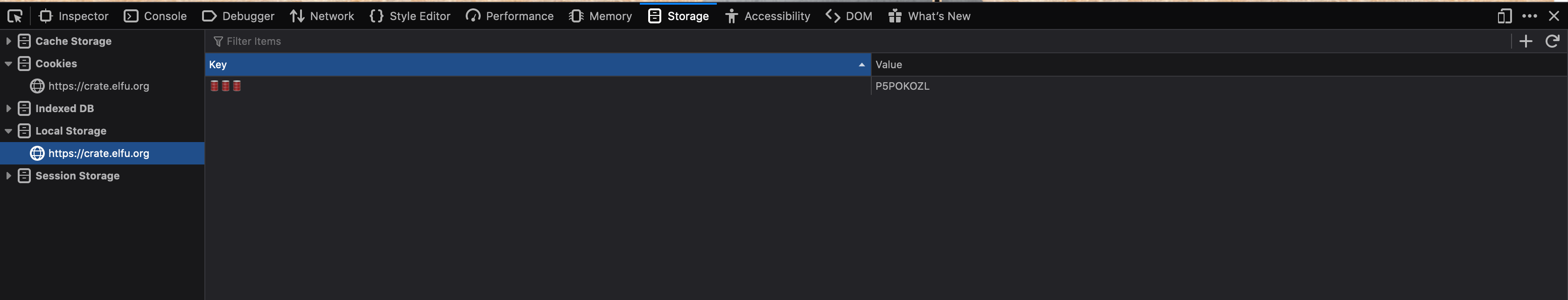Sort by the Key column header
Image resolution: width=1568 pixels, height=300 pixels.
point(538,64)
